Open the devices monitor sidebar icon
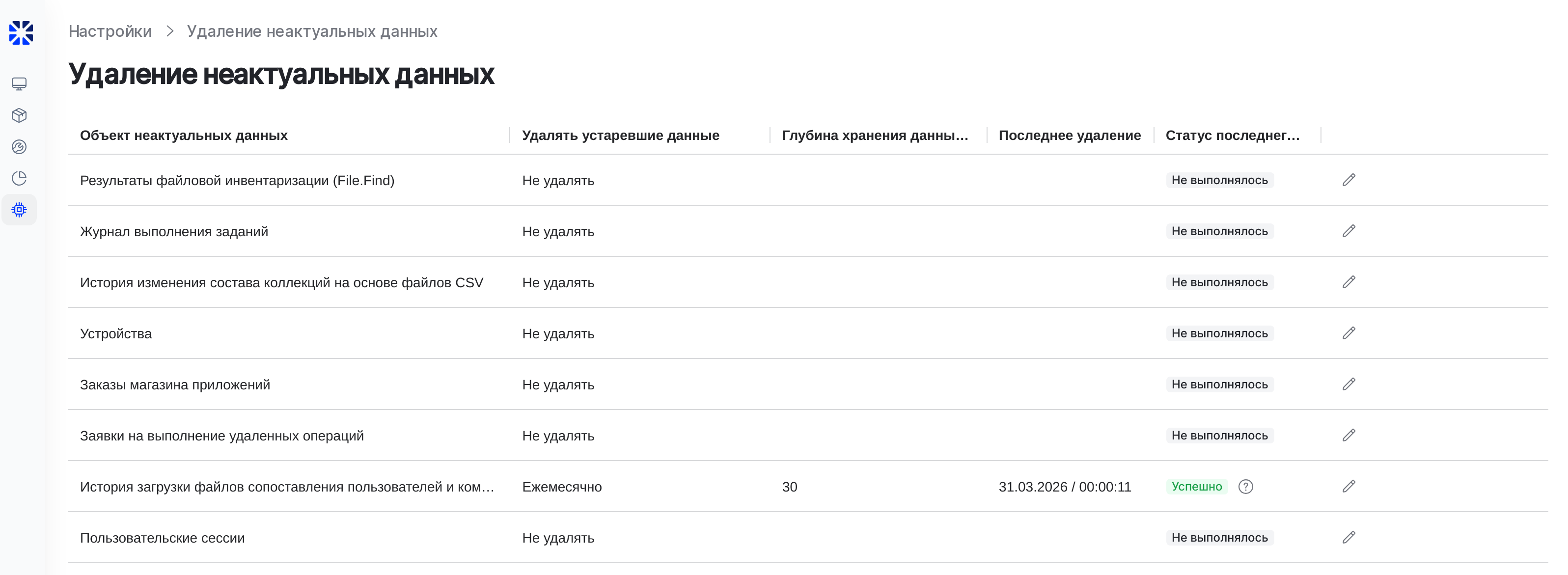Screen dimensions: 1568x575 (x=20, y=84)
